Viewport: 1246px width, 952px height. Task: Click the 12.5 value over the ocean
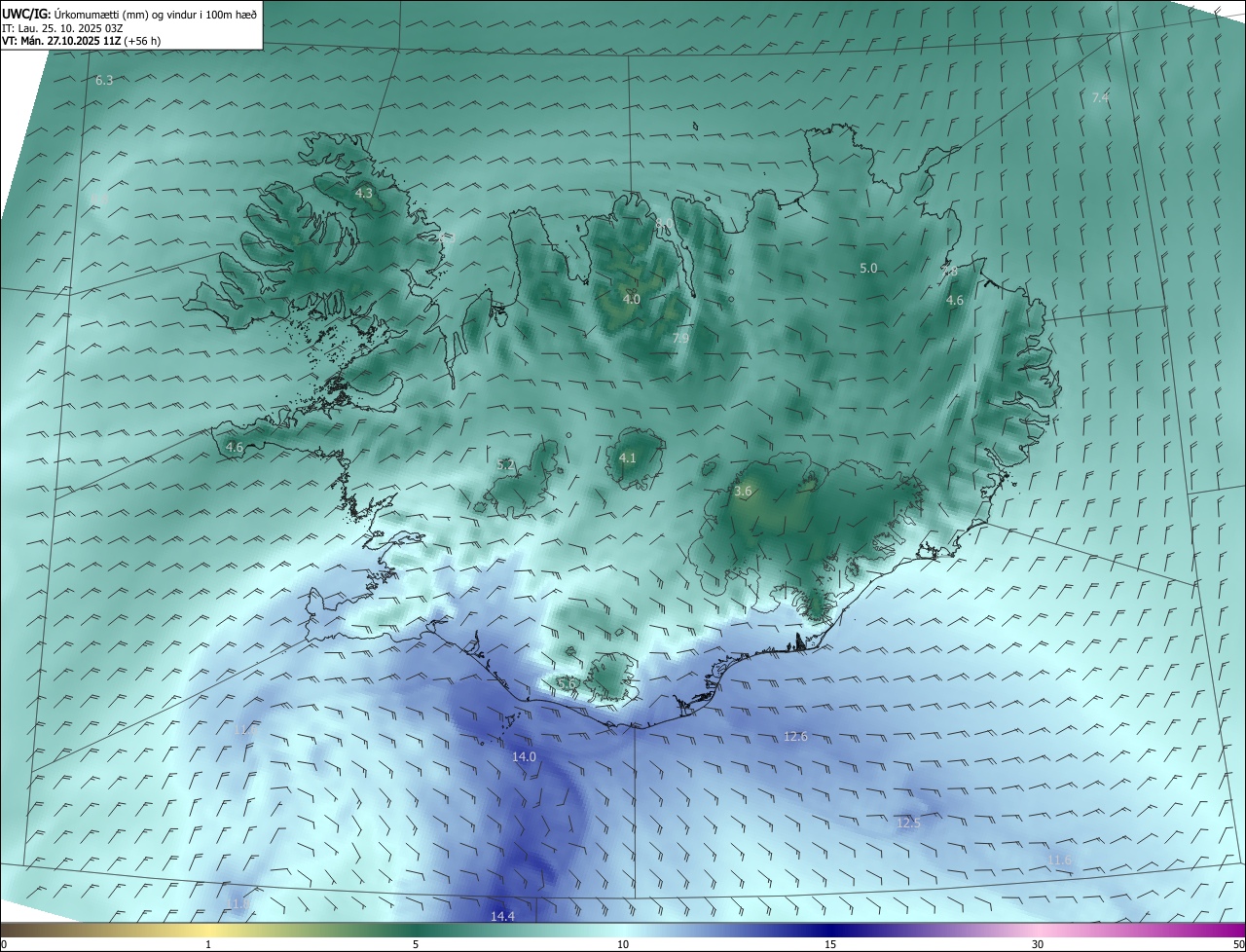point(908,823)
